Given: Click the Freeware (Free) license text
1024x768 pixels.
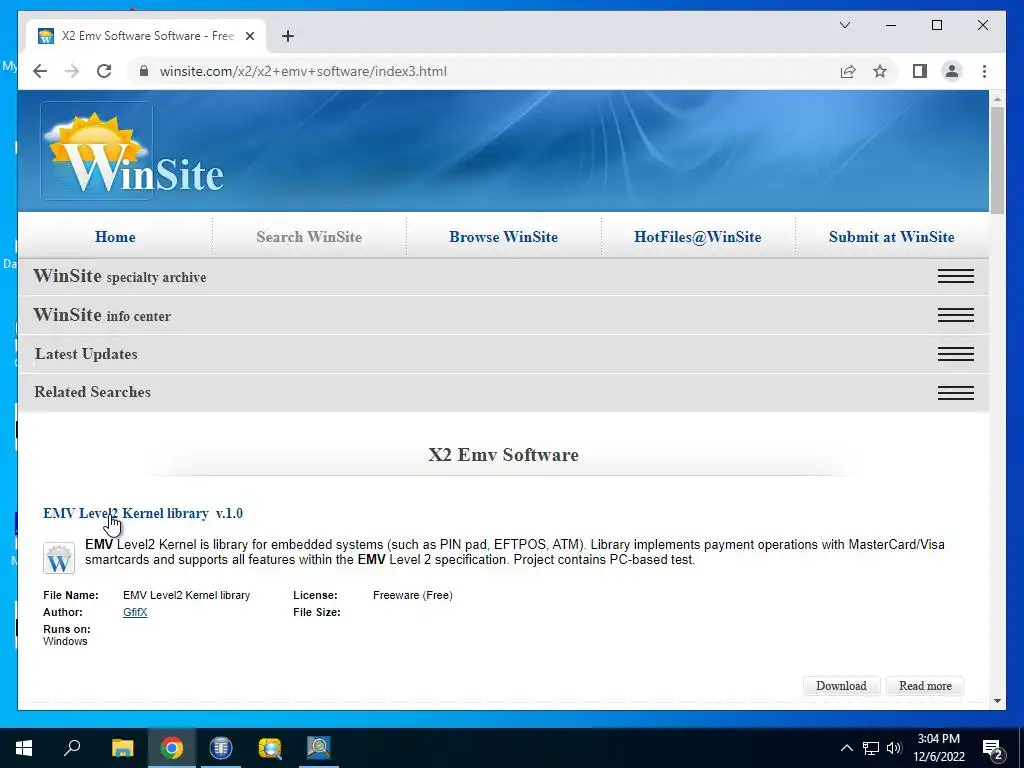Looking at the screenshot, I should (x=413, y=595).
